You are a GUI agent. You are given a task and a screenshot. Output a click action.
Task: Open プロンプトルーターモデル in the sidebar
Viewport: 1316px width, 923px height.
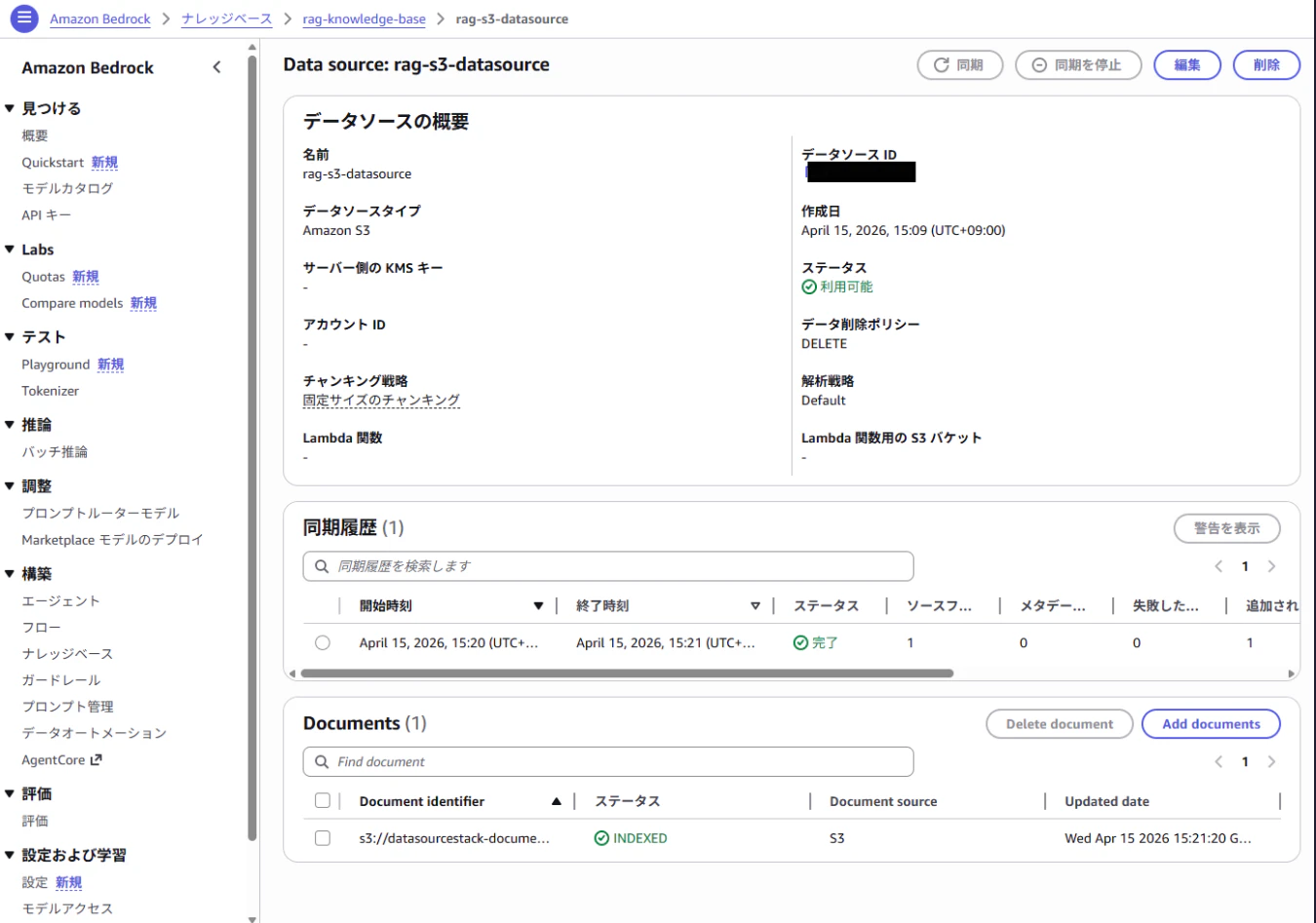100,513
